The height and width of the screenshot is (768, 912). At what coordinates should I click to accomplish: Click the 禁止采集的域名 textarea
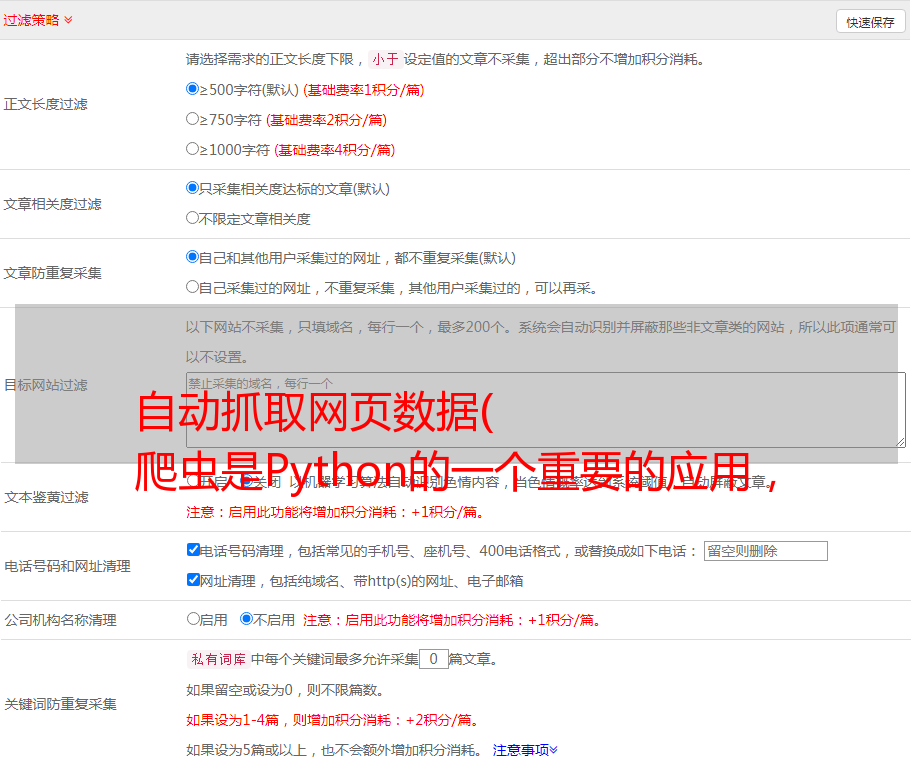click(x=546, y=410)
